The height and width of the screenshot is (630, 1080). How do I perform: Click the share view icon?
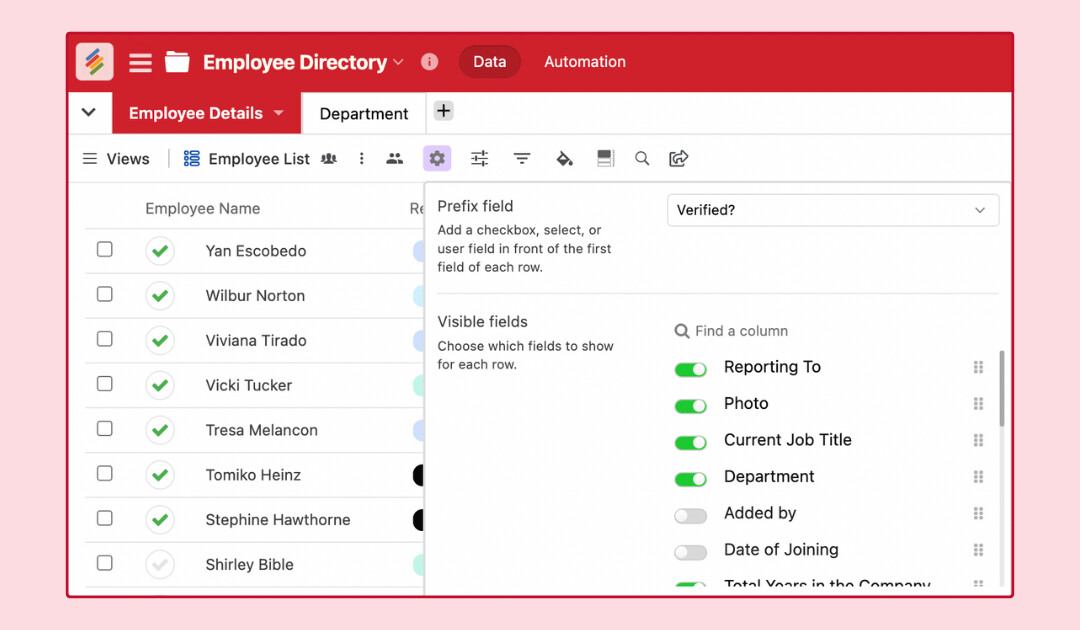point(679,158)
